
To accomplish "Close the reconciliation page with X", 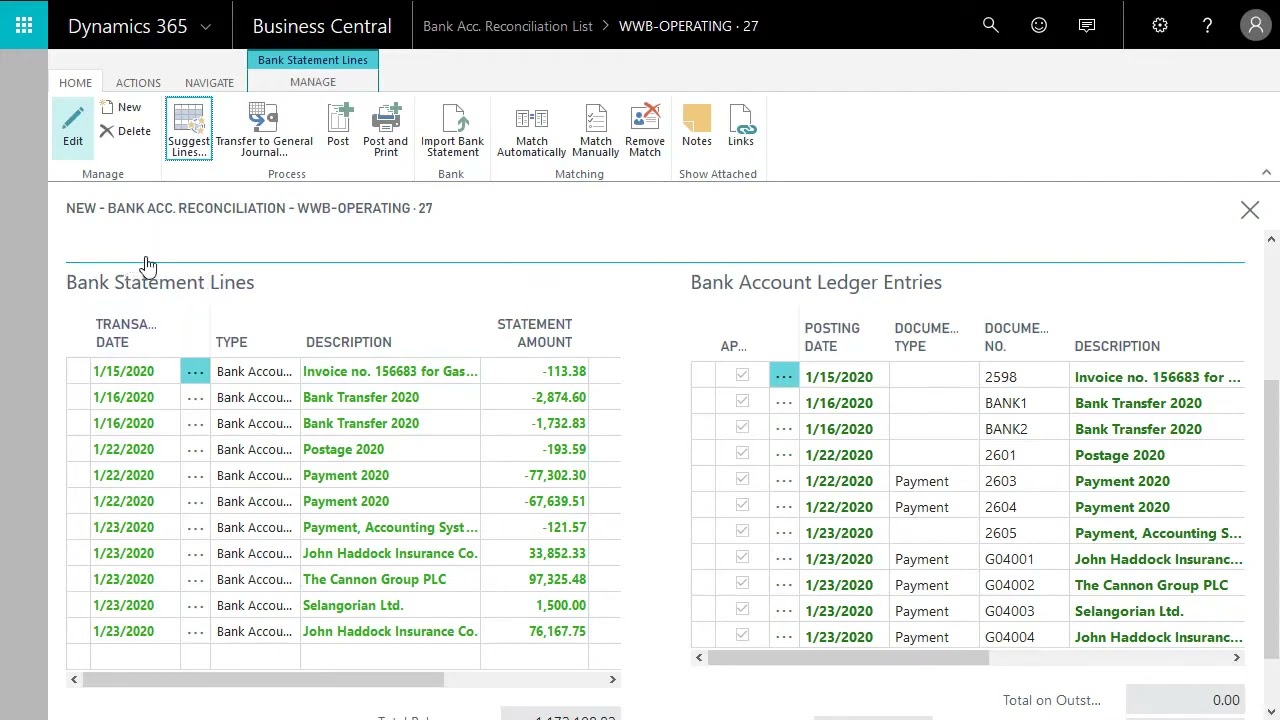I will pos(1250,210).
